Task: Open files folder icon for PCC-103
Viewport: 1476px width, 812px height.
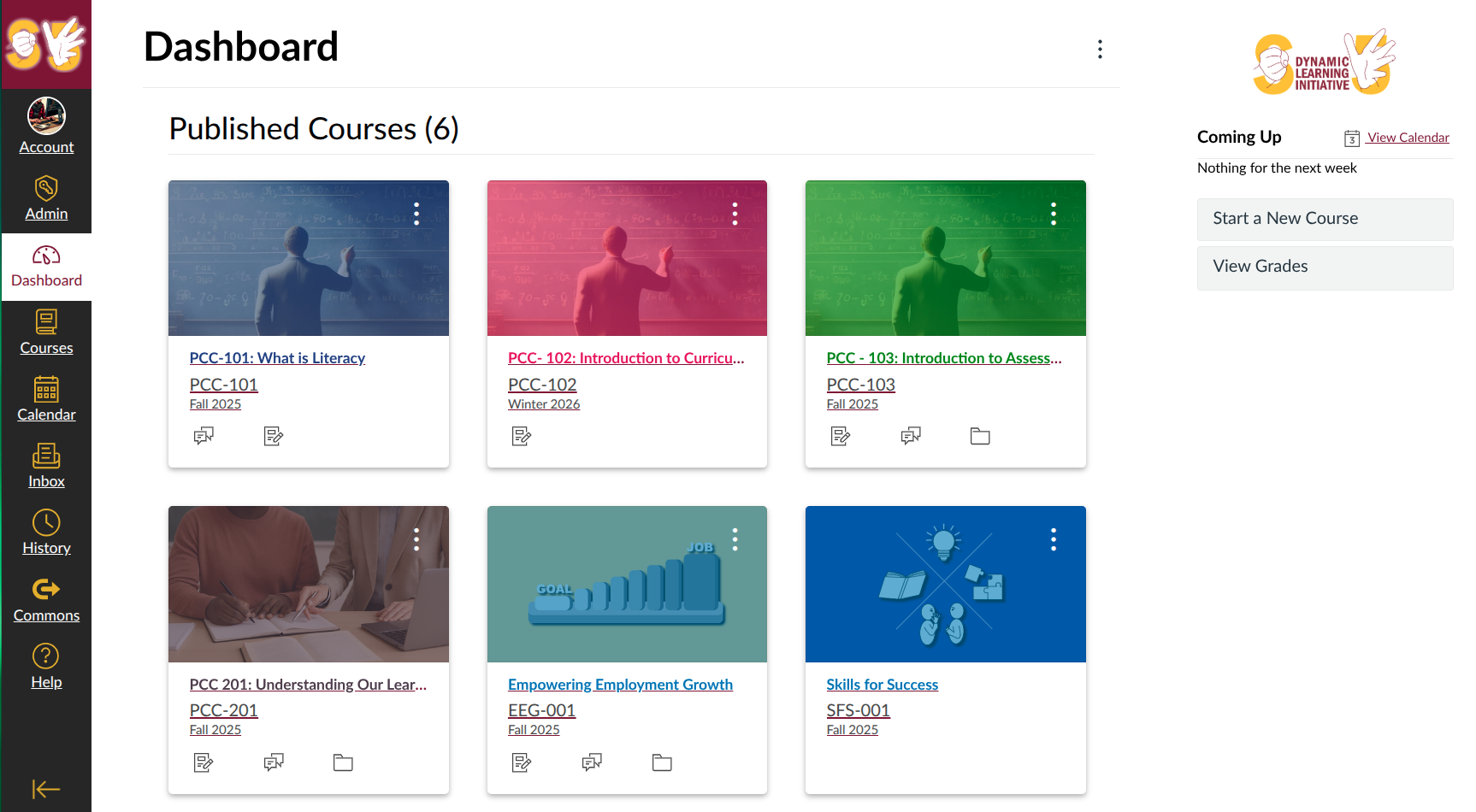Action: tap(980, 436)
